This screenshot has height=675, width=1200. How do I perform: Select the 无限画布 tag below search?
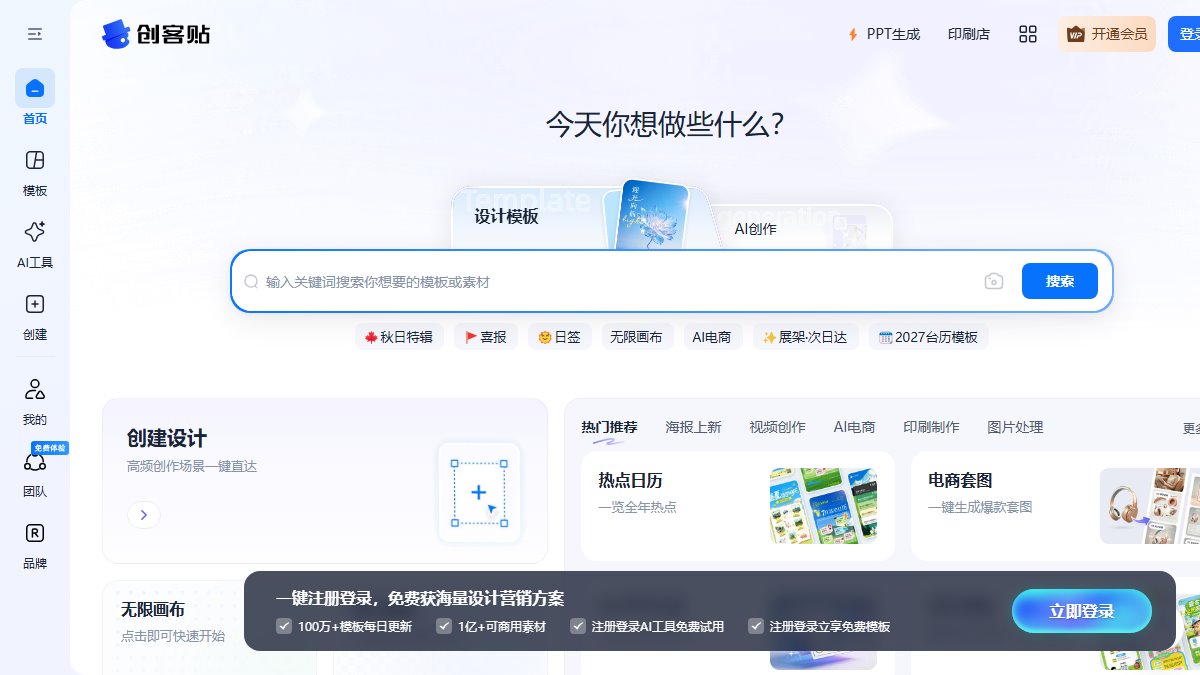tap(636, 337)
